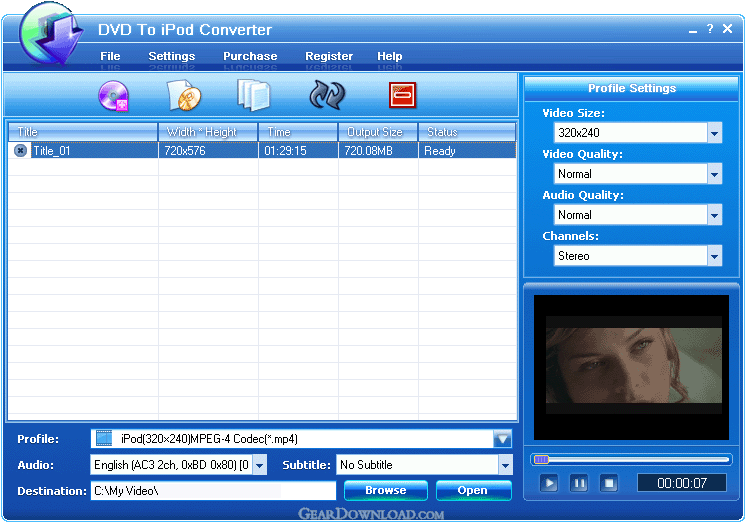745x523 pixels.
Task: Sort by the Output Size column header
Action: tap(378, 132)
